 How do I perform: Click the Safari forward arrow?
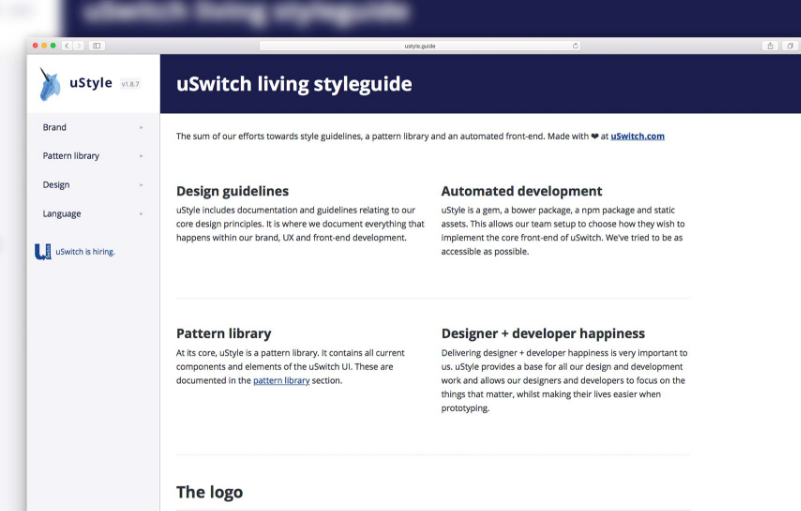[x=79, y=46]
